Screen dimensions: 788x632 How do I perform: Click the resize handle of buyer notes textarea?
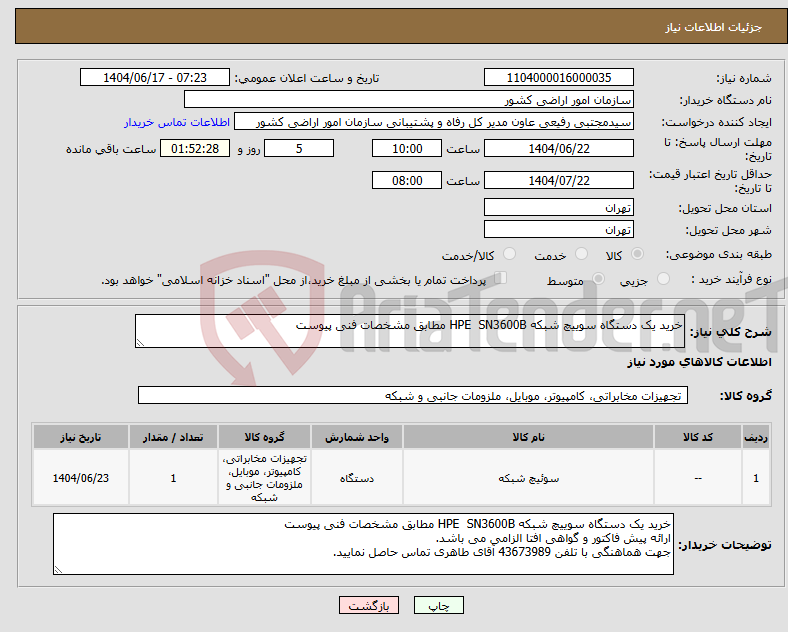click(58, 570)
